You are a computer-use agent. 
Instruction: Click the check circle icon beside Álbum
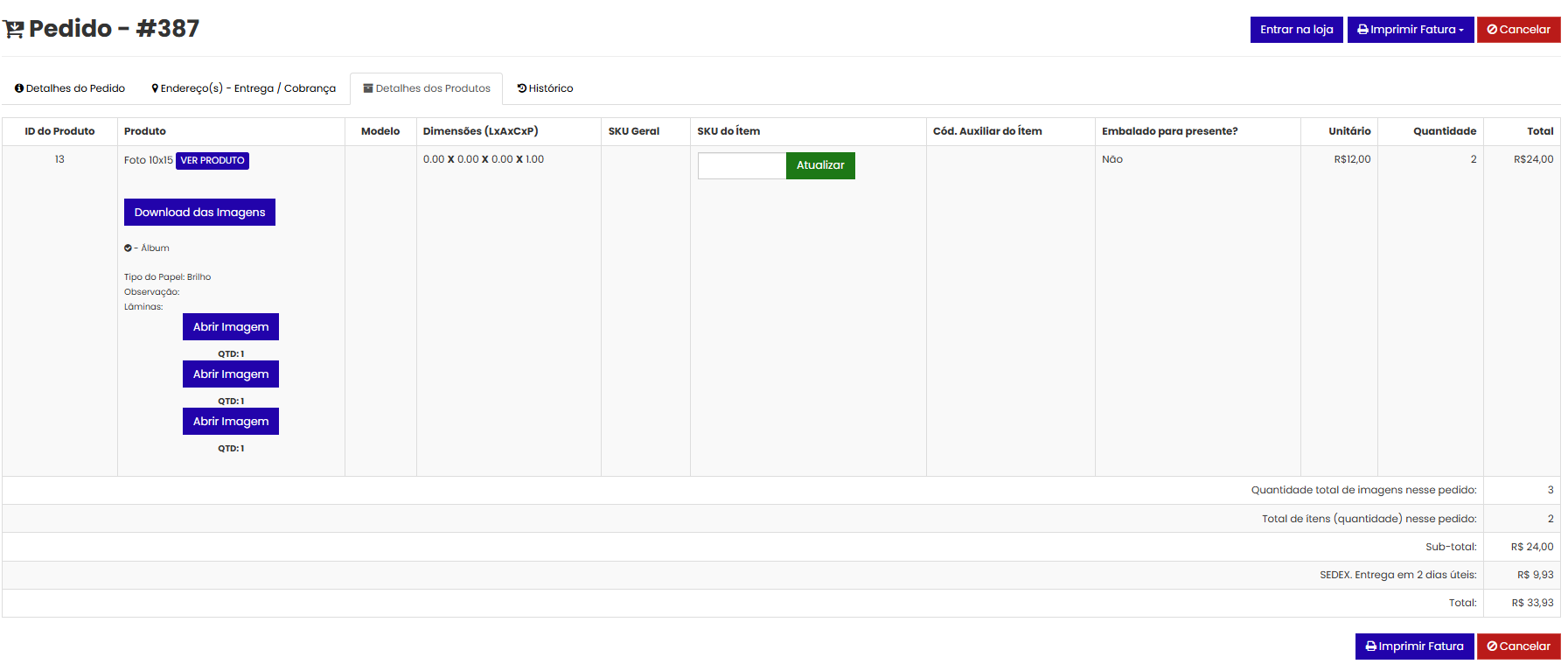tap(128, 248)
